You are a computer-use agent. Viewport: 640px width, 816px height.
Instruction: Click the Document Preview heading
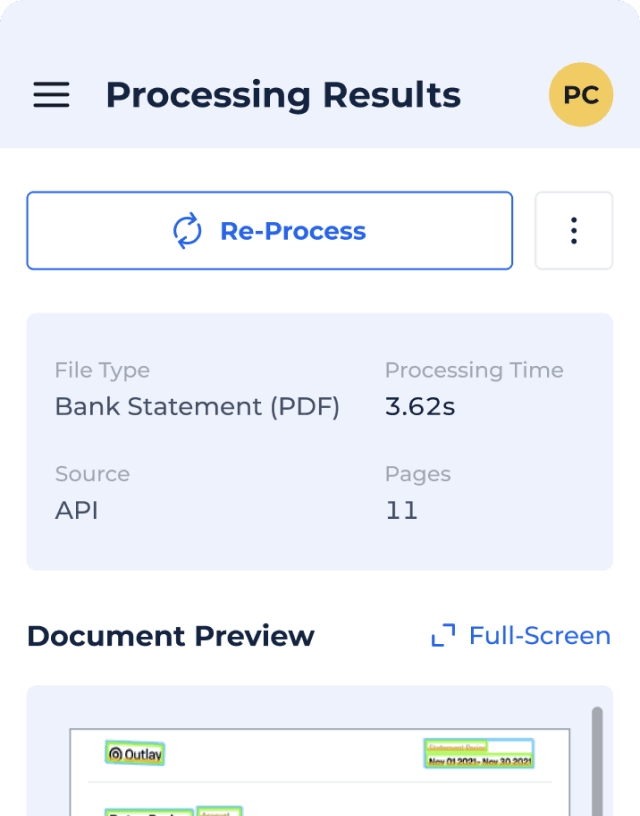pos(171,636)
